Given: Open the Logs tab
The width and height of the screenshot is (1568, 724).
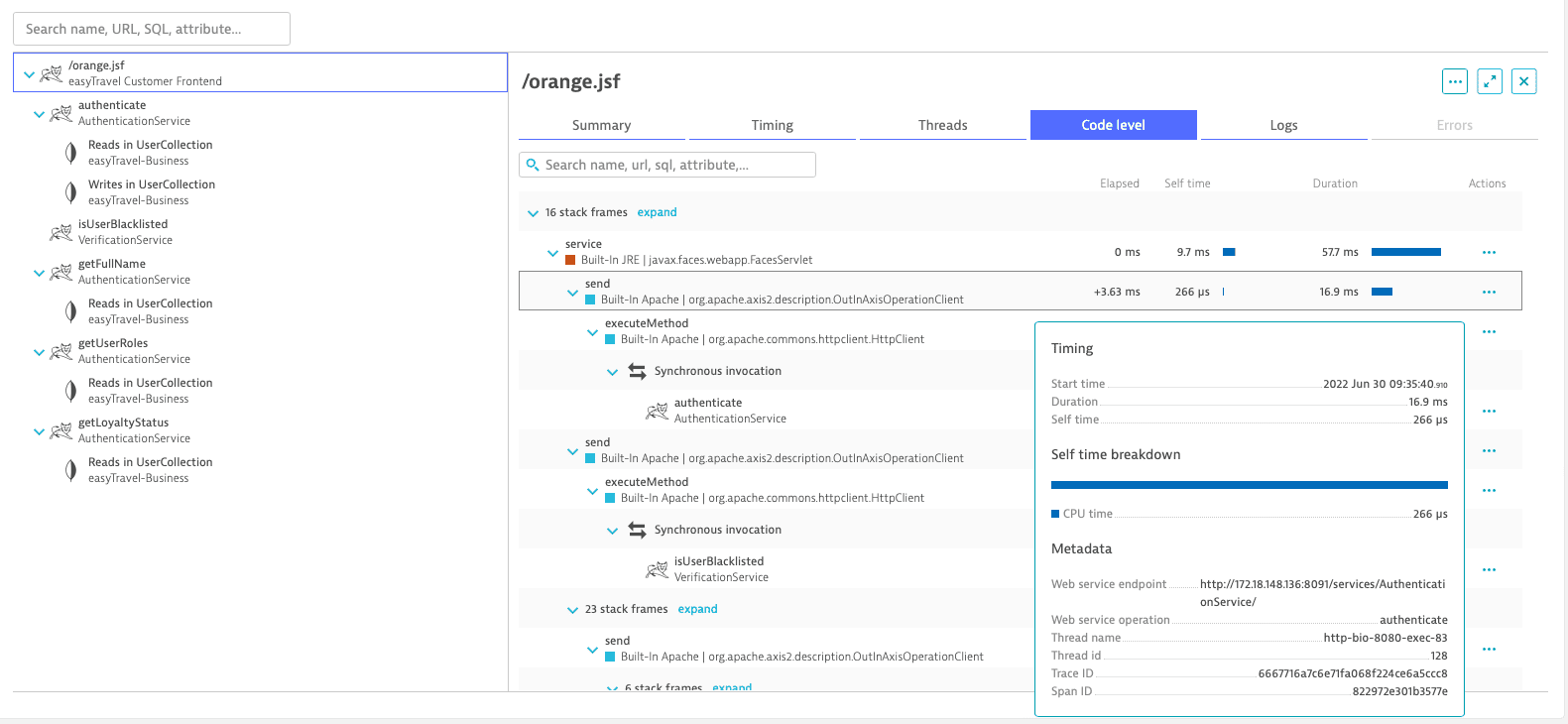Looking at the screenshot, I should click(x=1283, y=125).
